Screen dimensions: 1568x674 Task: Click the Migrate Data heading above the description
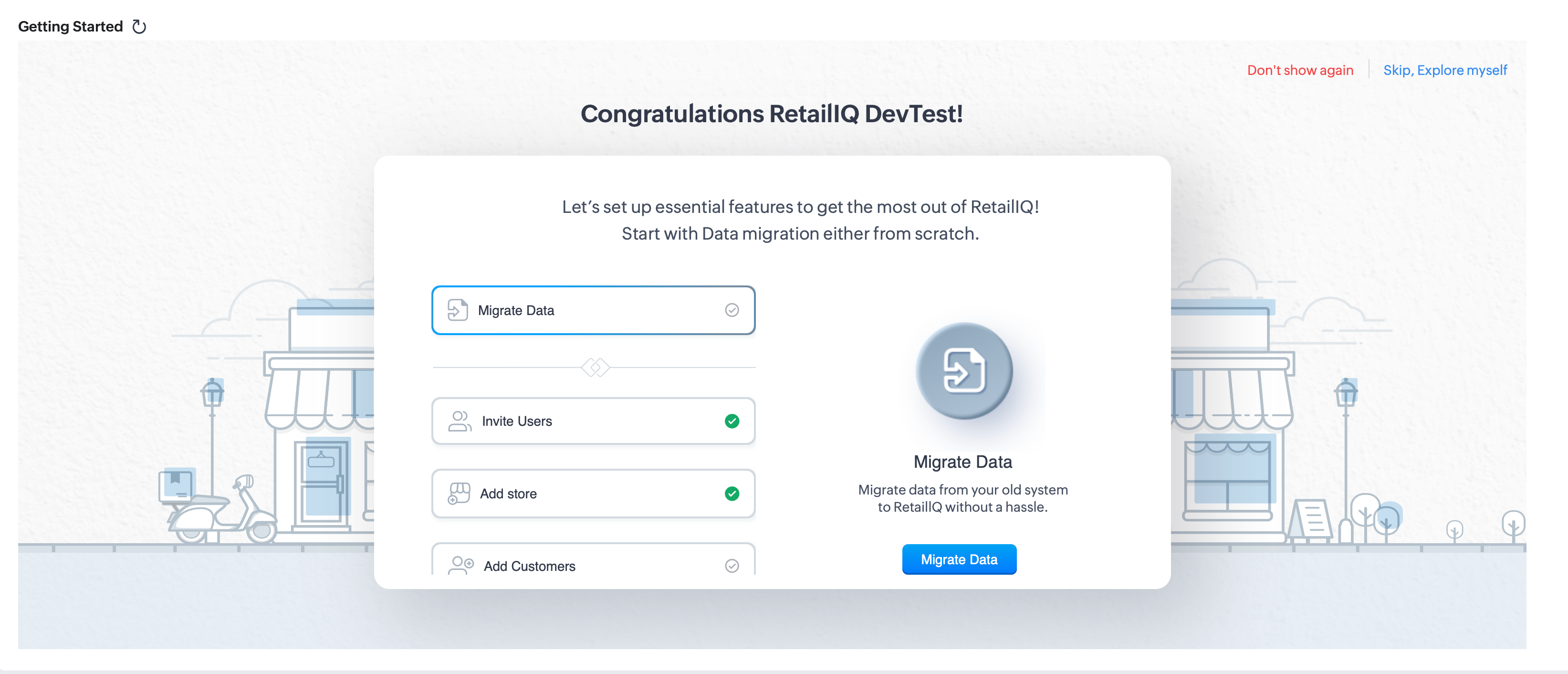point(963,462)
